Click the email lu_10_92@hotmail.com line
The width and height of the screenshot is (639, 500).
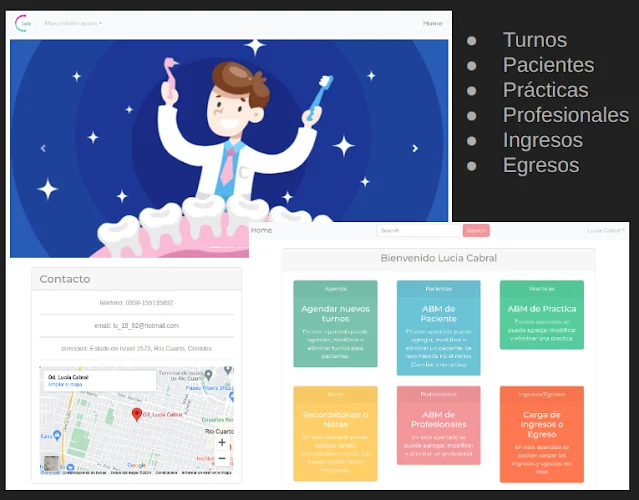coord(137,326)
